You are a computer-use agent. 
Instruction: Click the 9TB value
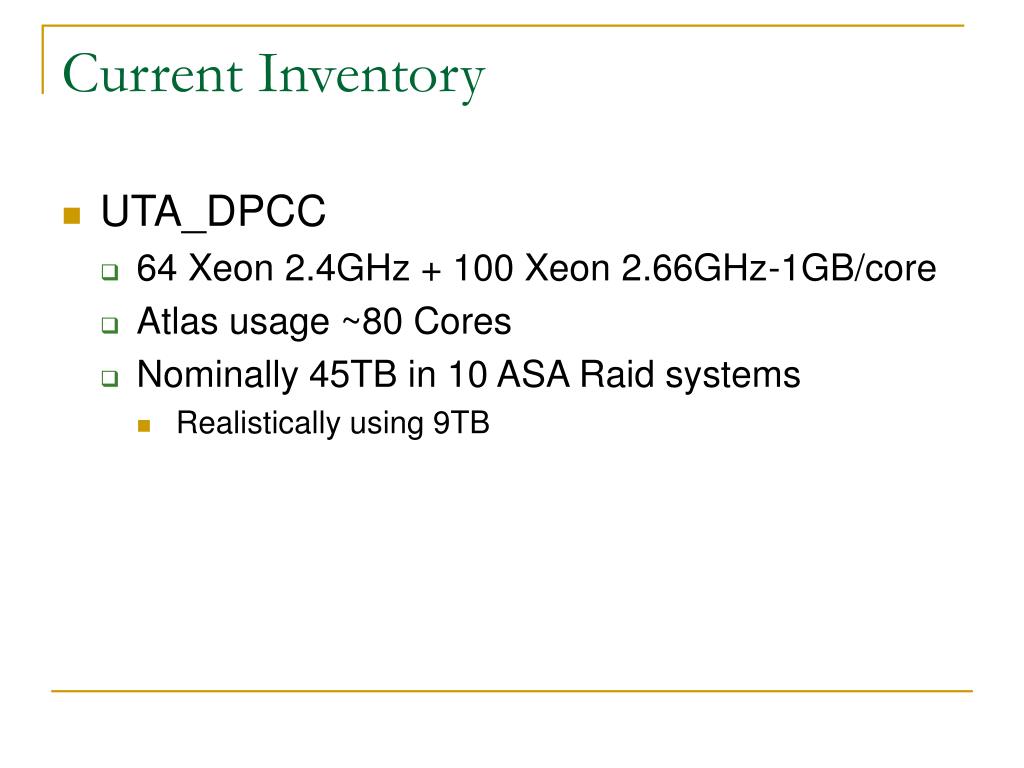coord(462,423)
